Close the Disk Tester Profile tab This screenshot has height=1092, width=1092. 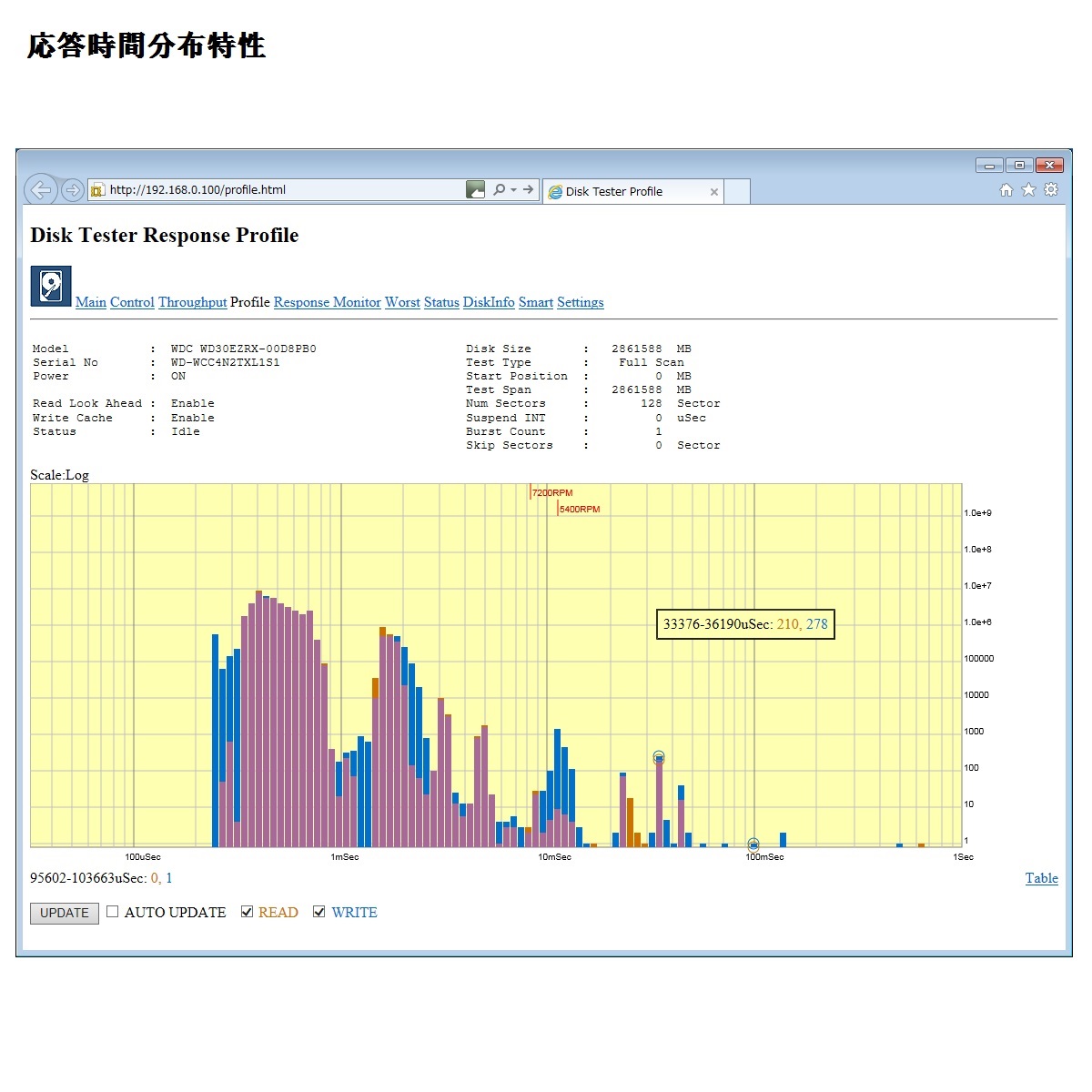click(x=714, y=192)
